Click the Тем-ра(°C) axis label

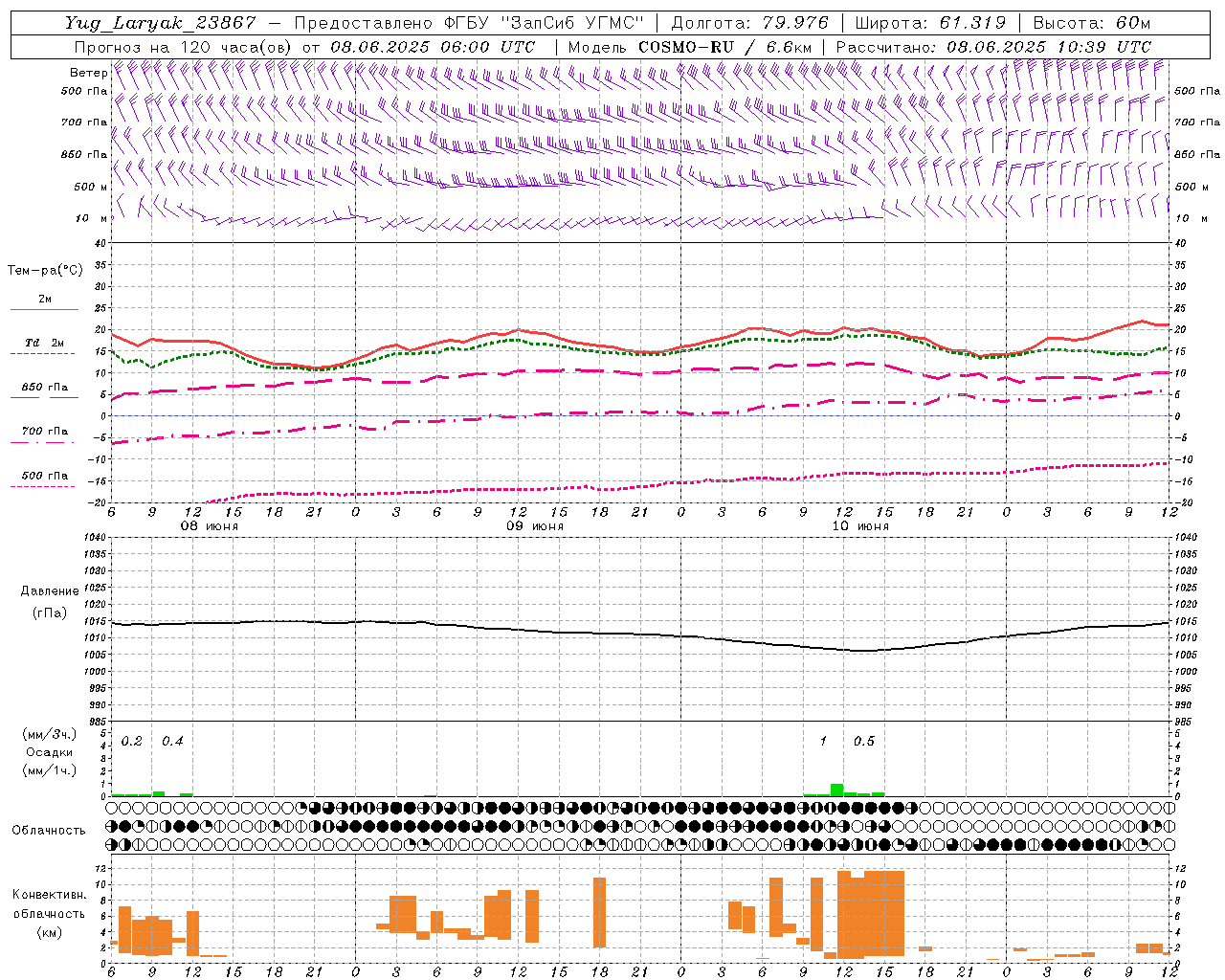(45, 271)
